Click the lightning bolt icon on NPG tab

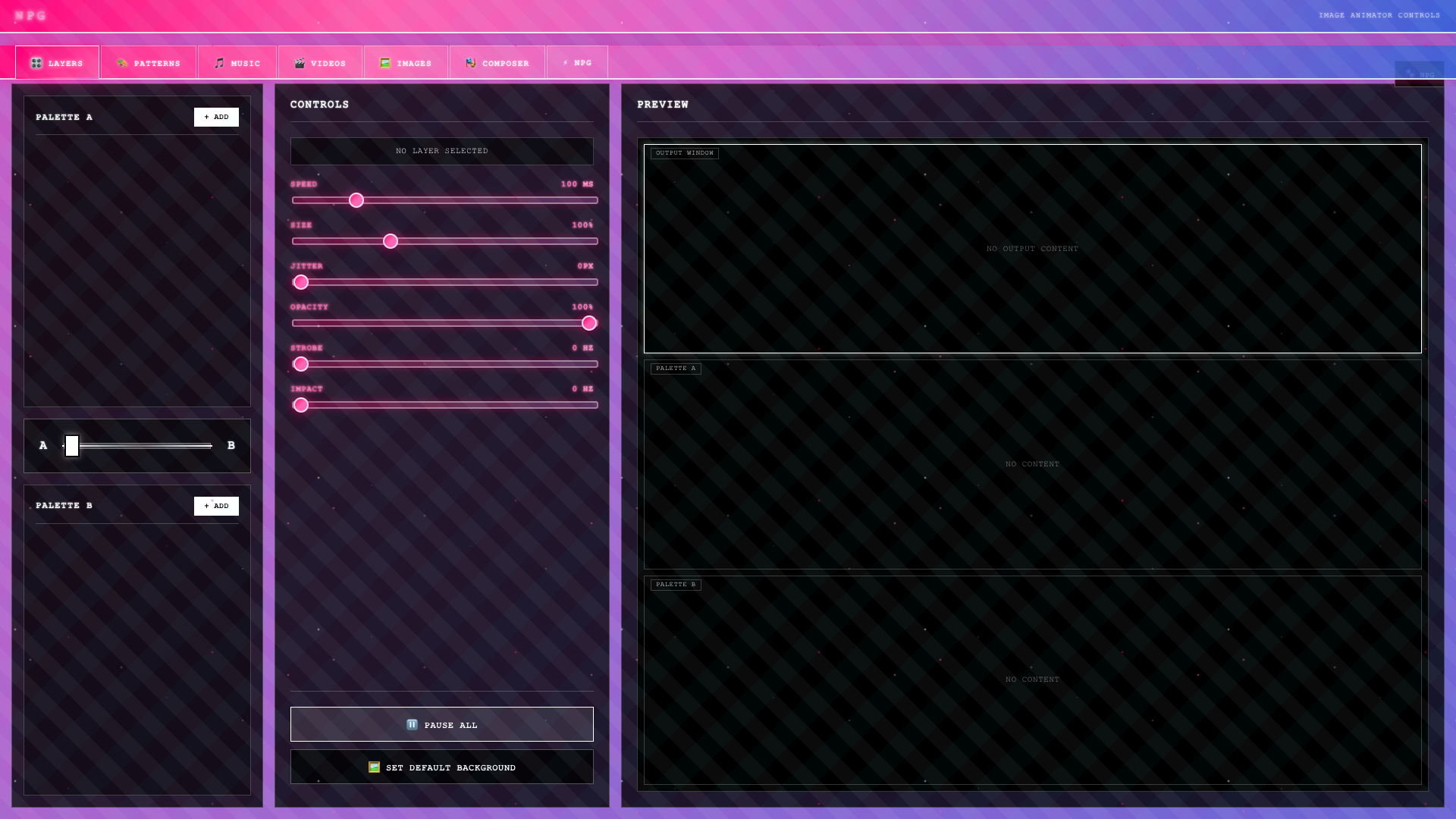(564, 63)
